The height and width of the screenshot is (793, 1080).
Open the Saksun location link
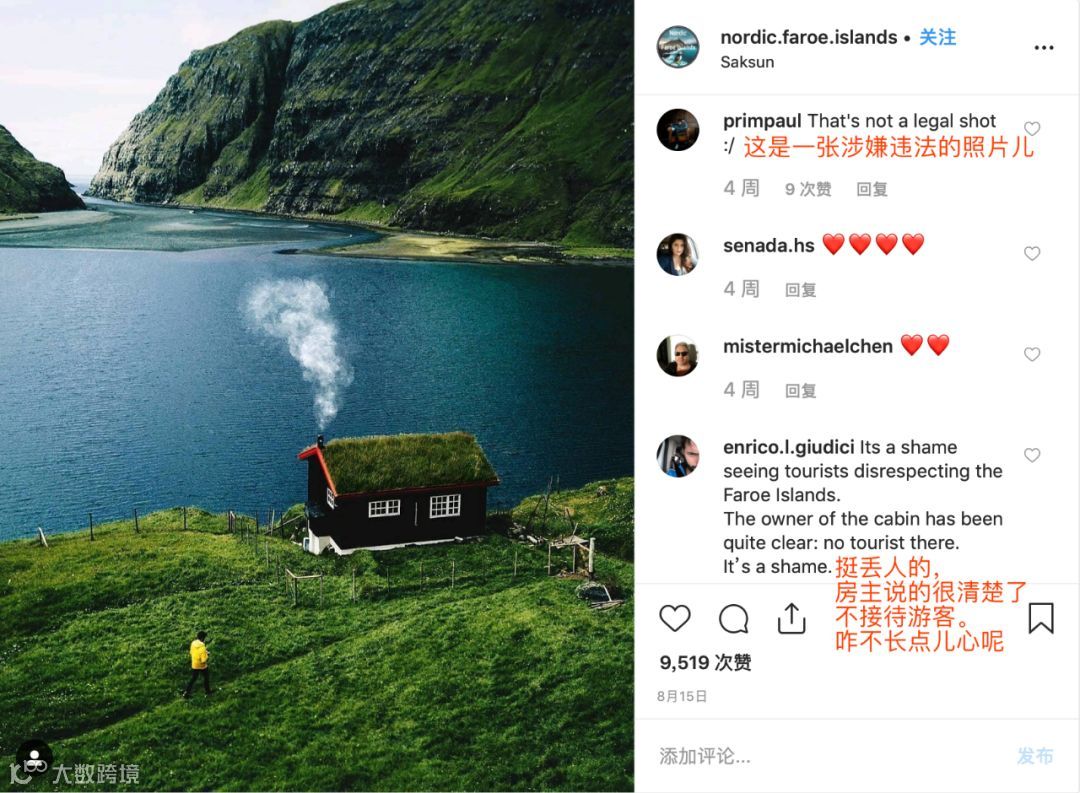[747, 62]
